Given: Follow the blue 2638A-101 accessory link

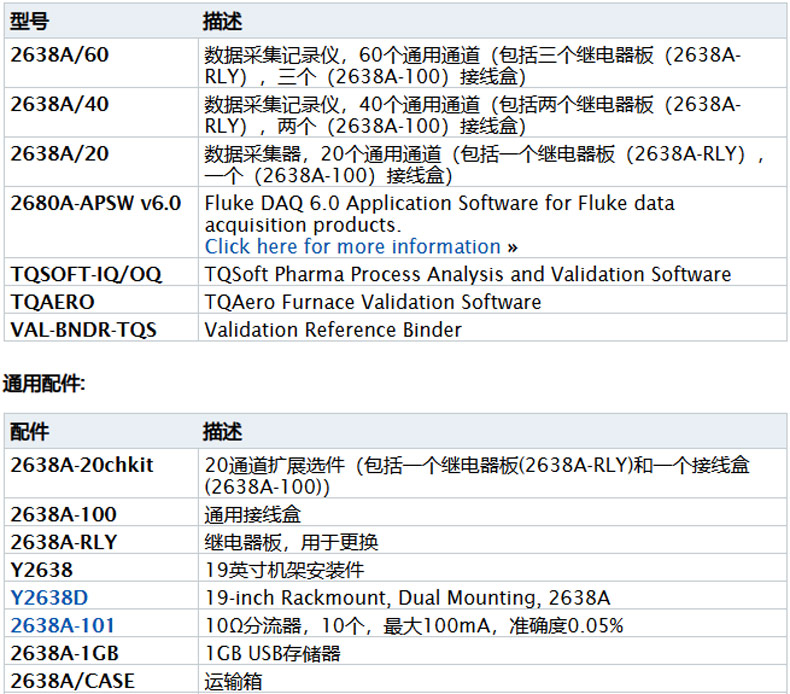Looking at the screenshot, I should (62, 626).
